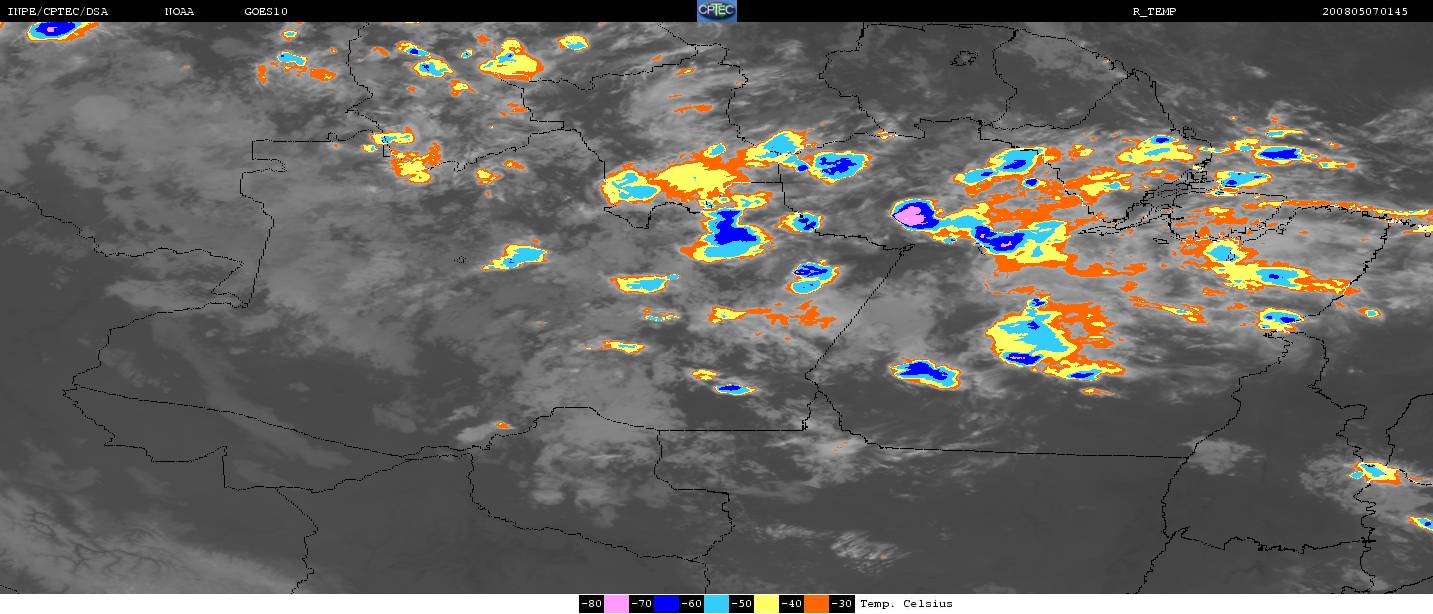Click the INPE/CPTEC/DSA header text
This screenshot has width=1433, height=614.
tap(58, 12)
